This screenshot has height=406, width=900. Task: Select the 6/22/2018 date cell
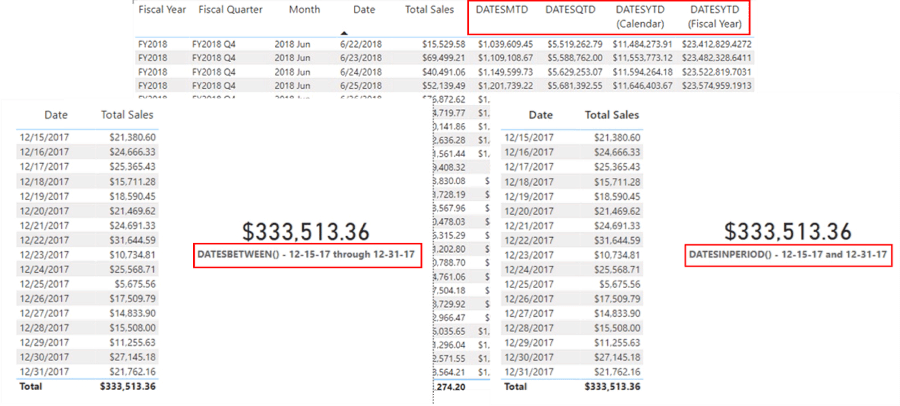pos(360,44)
